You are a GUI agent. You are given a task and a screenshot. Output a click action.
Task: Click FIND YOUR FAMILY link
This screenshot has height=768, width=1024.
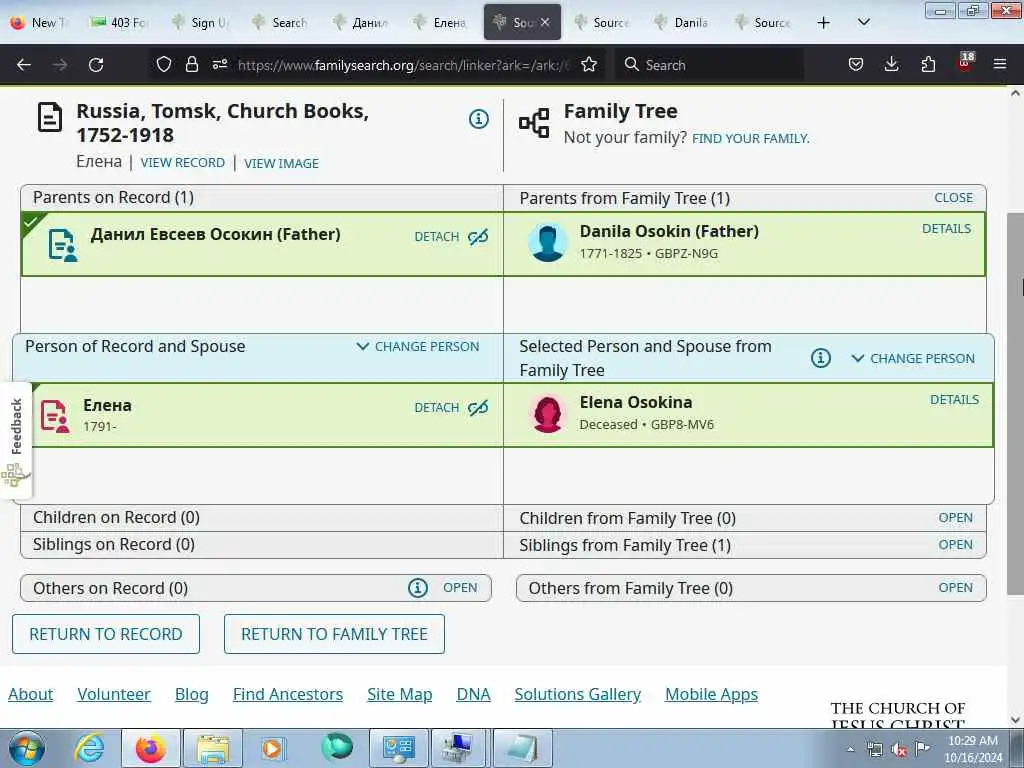(750, 138)
